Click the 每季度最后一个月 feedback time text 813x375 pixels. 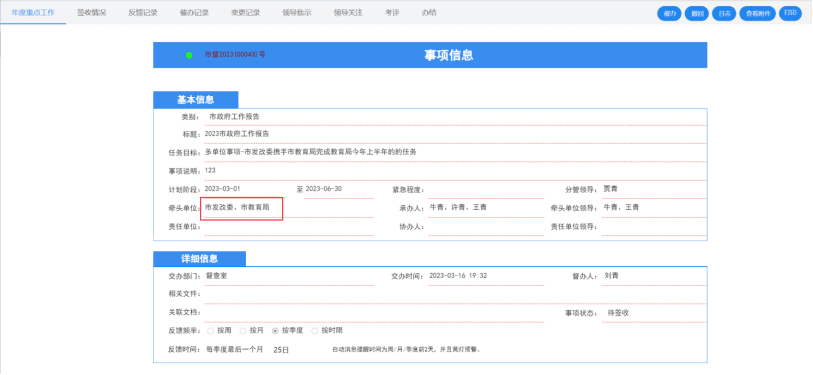tap(234, 350)
